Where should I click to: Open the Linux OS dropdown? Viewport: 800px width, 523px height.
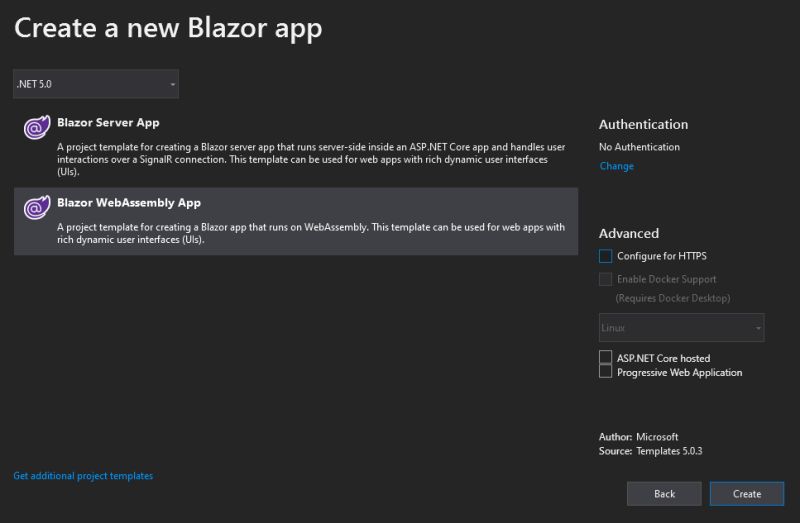tap(682, 328)
